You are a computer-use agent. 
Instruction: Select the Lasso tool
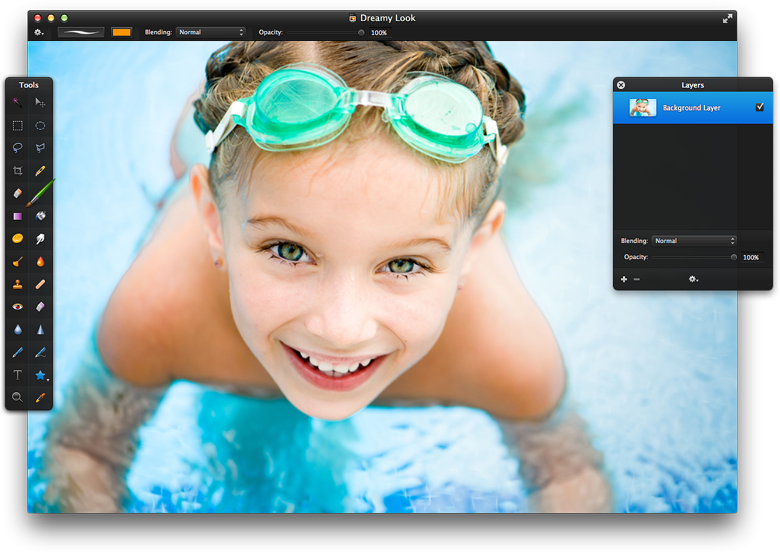18,148
